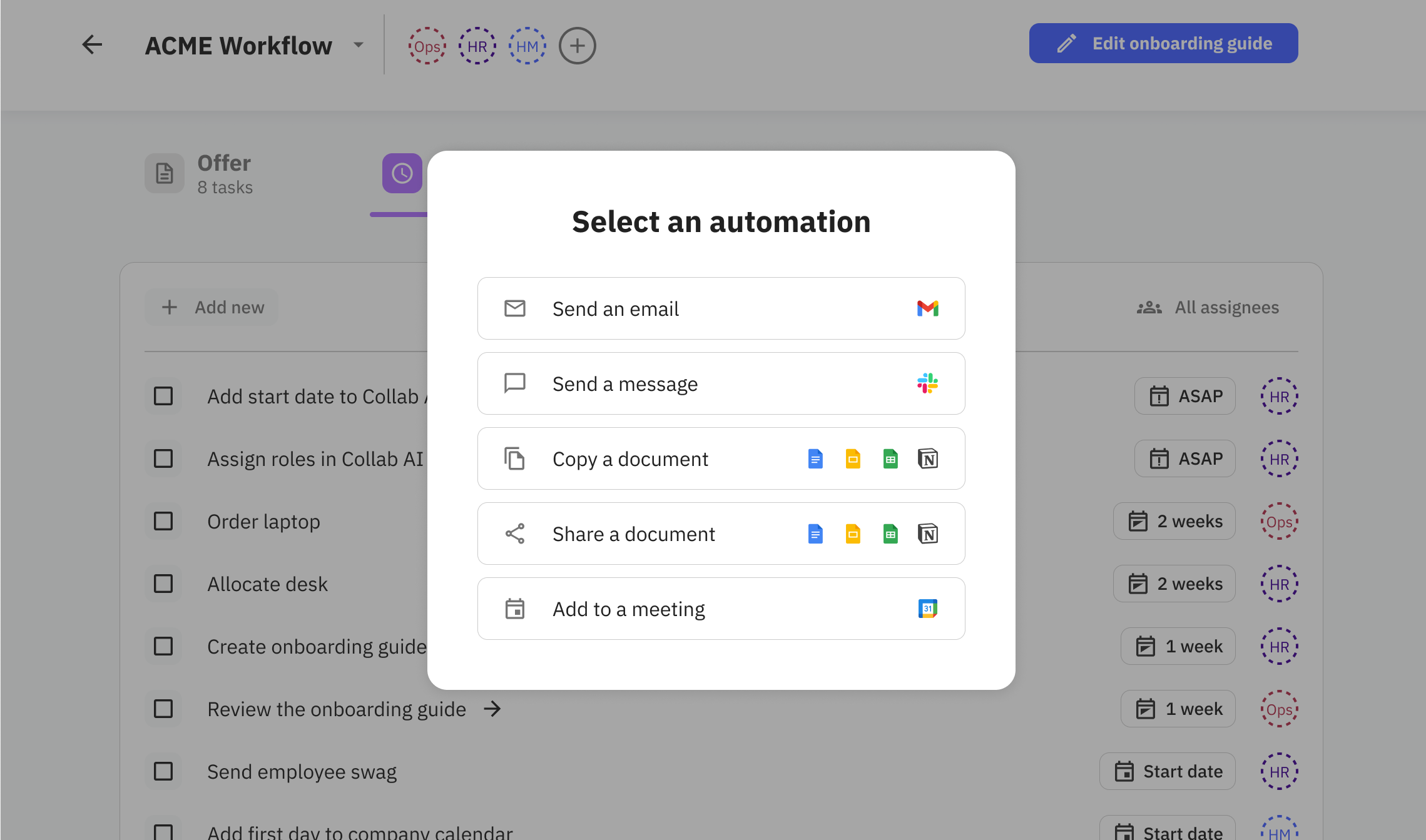1426x840 pixels.
Task: Select the Send a message automation
Action: coord(721,383)
